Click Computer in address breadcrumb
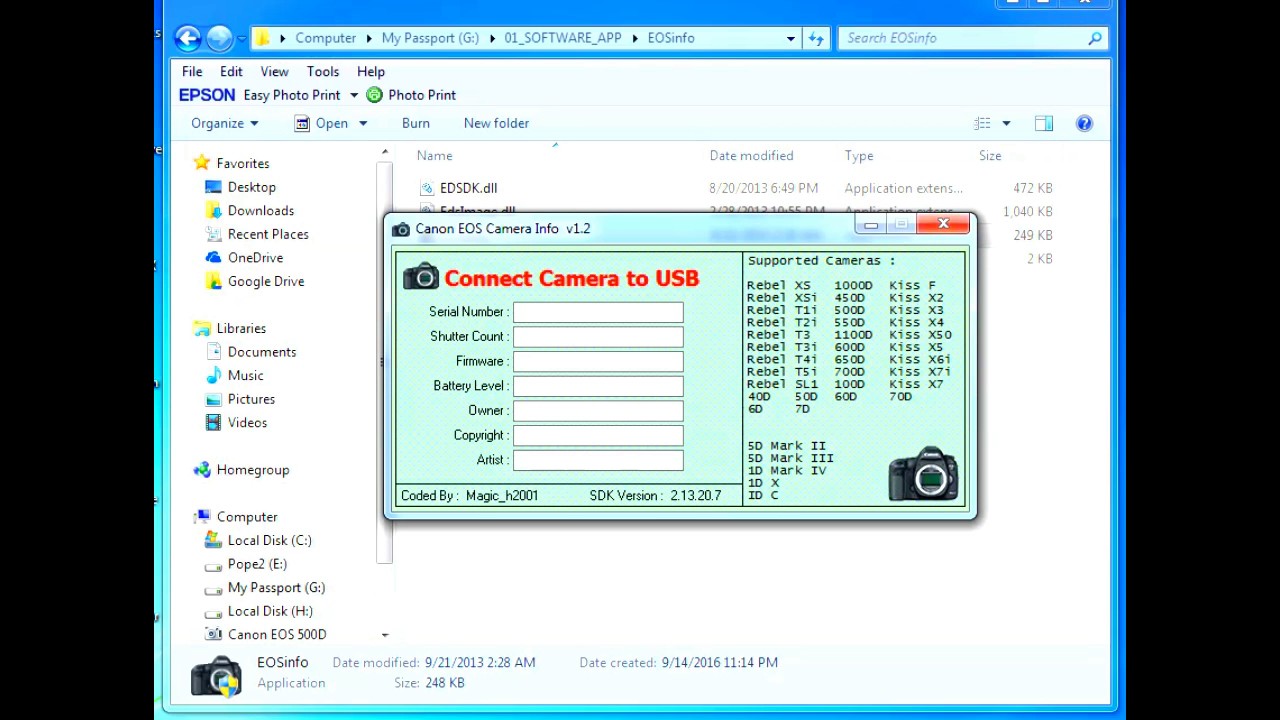The width and height of the screenshot is (1280, 720). [x=326, y=38]
